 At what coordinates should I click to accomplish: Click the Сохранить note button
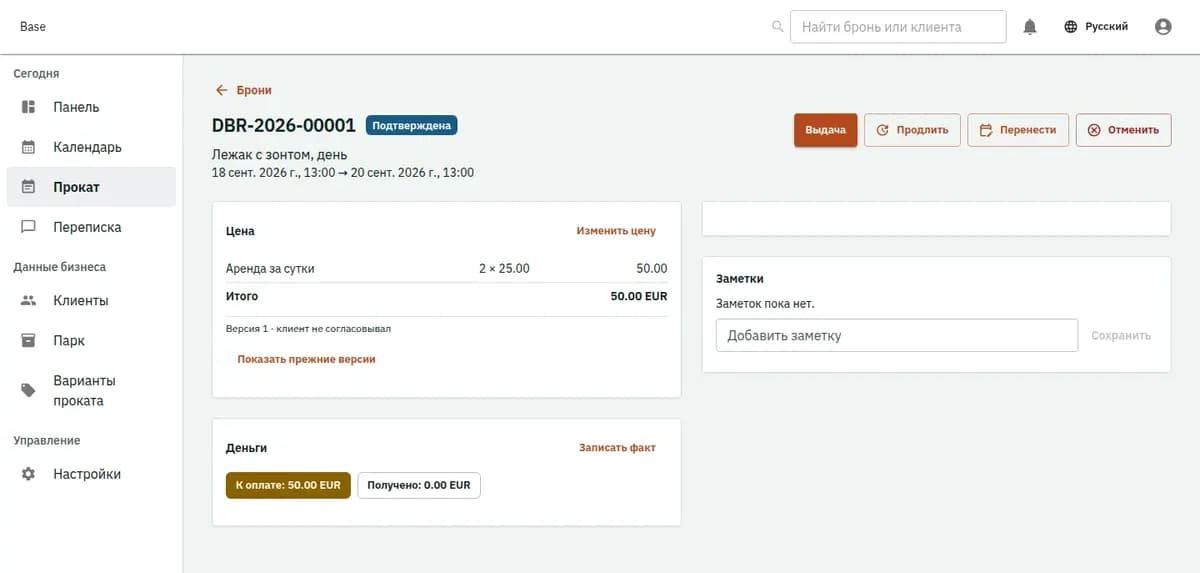pyautogui.click(x=1121, y=336)
